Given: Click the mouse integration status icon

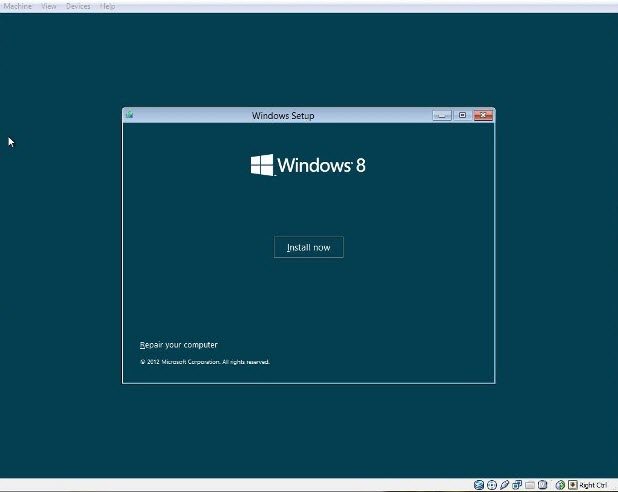Looking at the screenshot, I should [560, 485].
